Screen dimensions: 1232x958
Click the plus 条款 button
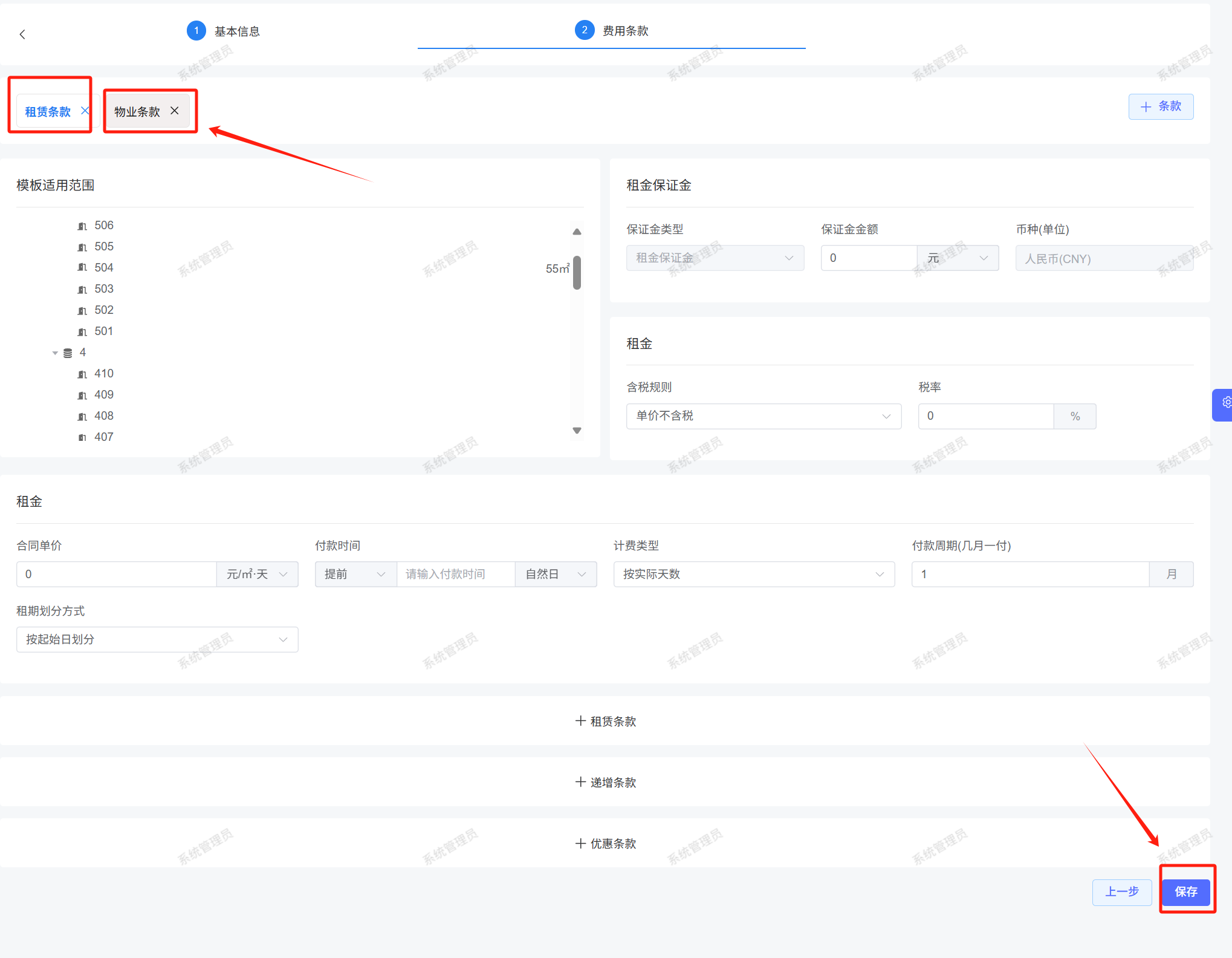click(1160, 106)
